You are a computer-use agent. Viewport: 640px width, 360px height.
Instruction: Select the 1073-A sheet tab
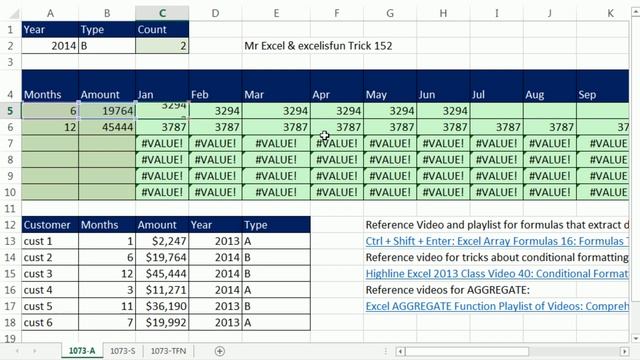82,351
